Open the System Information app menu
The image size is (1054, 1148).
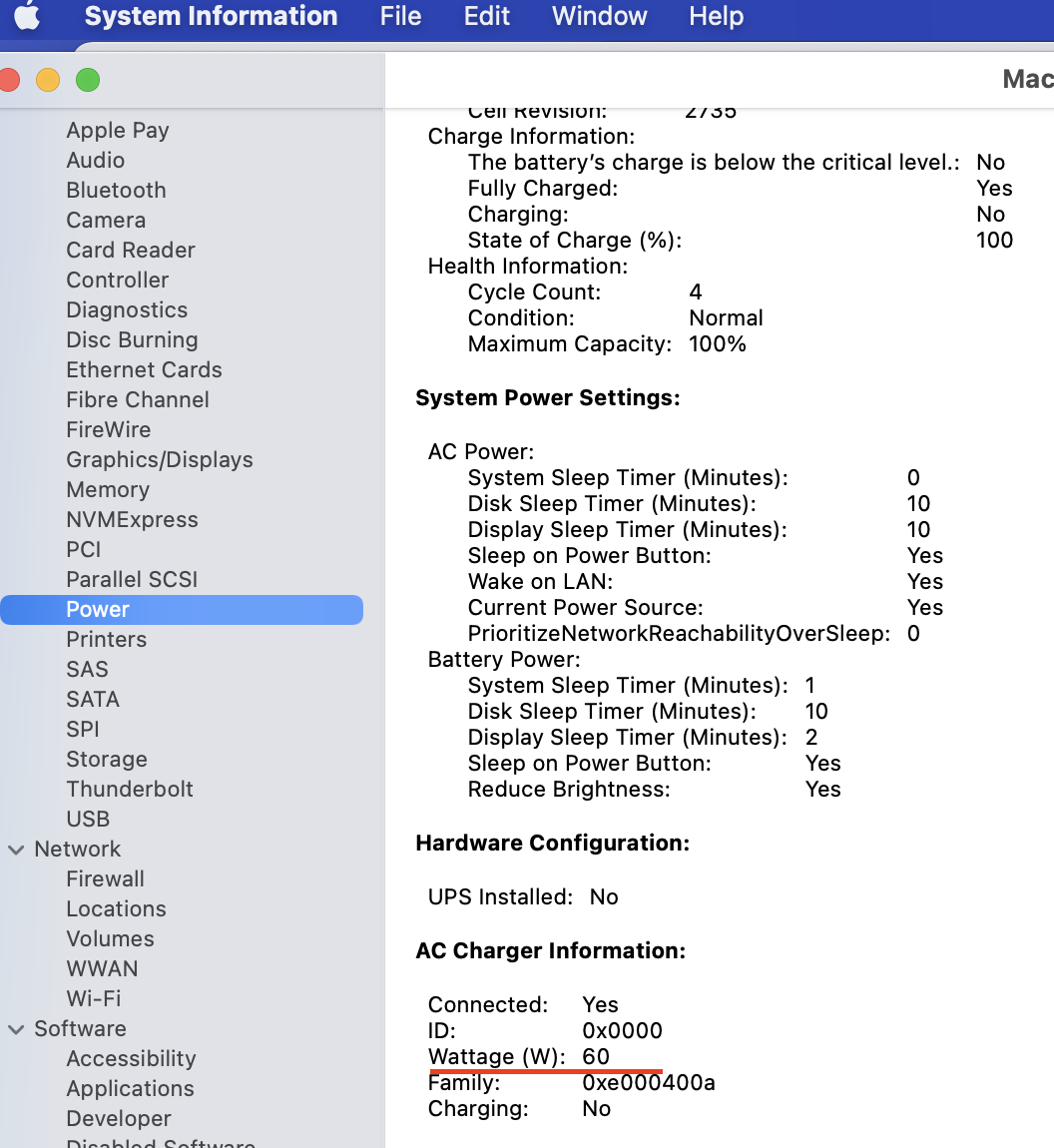pos(211,16)
